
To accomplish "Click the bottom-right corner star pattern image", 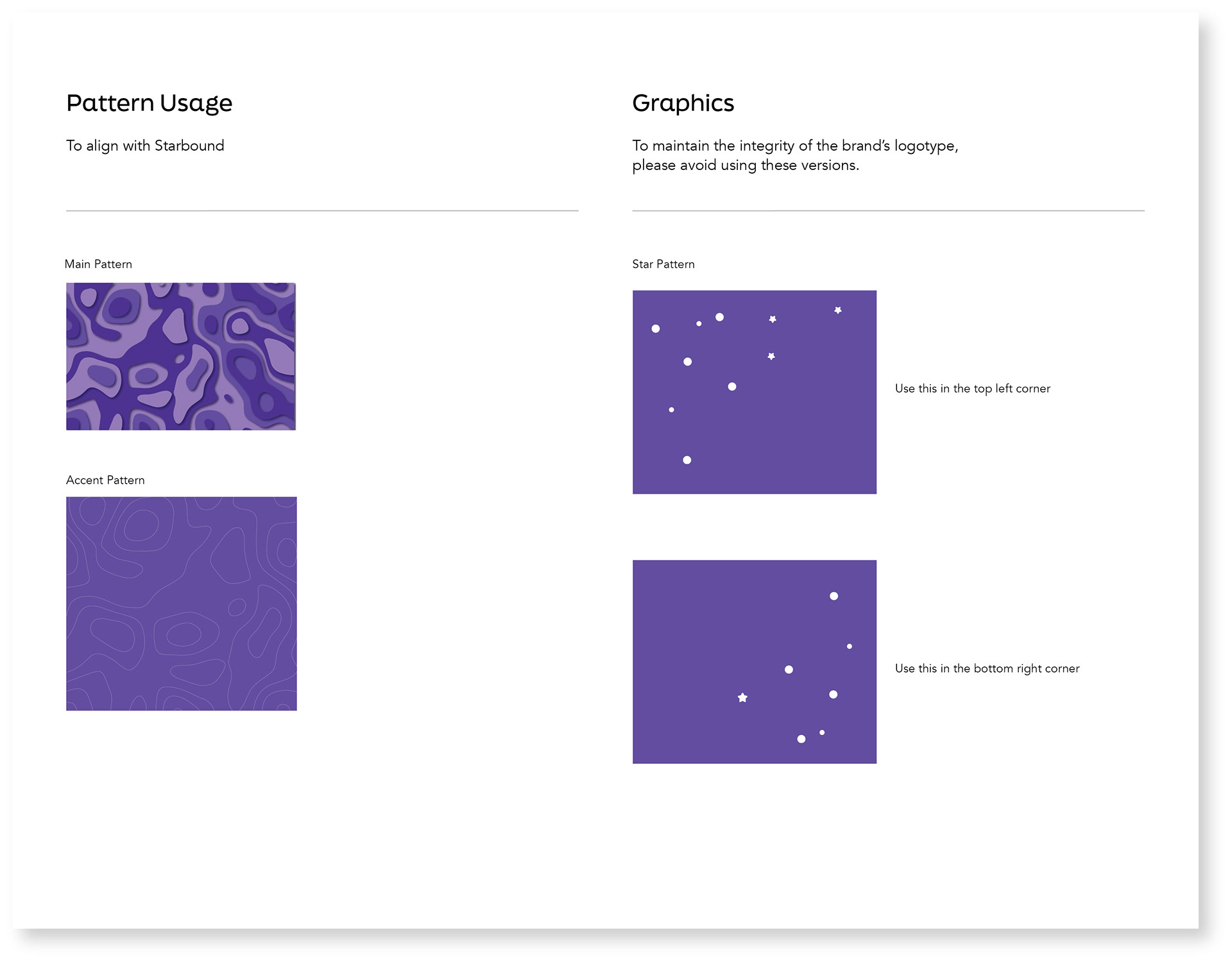I will click(x=755, y=662).
